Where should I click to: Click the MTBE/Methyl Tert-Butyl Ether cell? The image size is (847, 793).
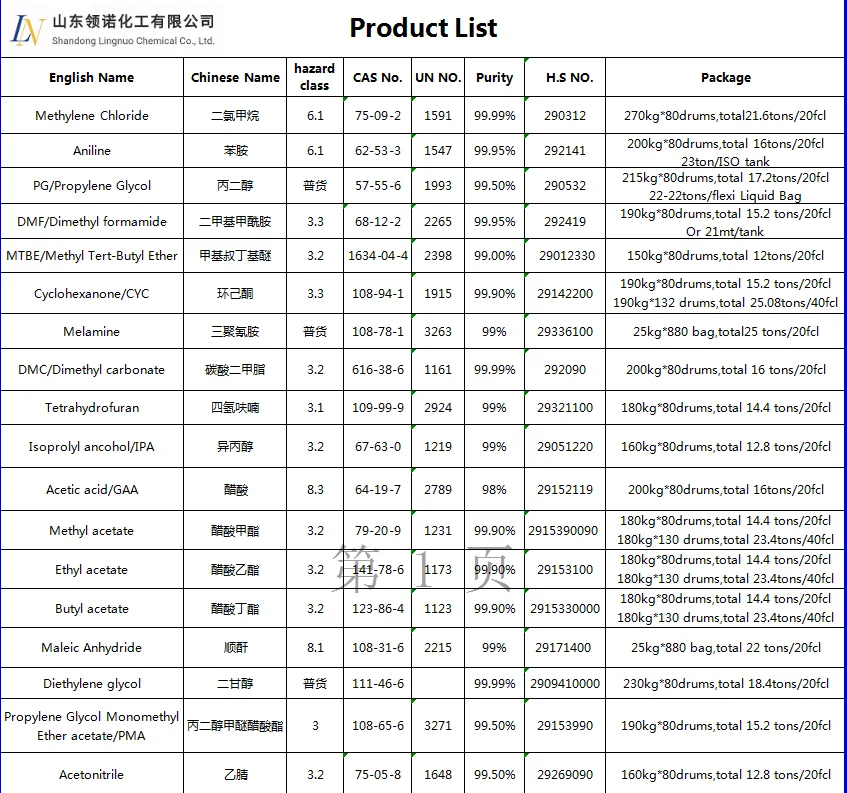(92, 256)
